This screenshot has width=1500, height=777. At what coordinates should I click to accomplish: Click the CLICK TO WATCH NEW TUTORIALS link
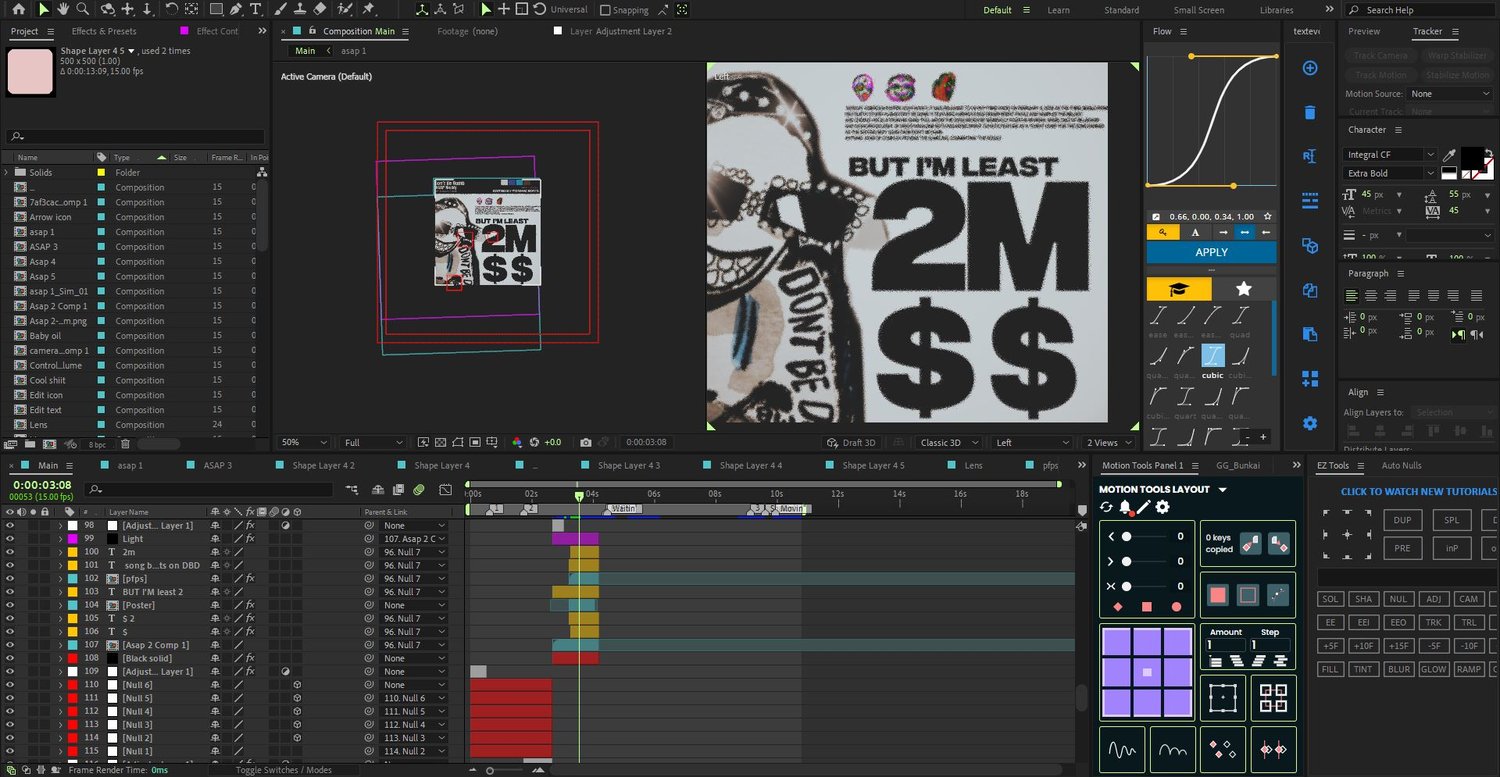click(1419, 491)
